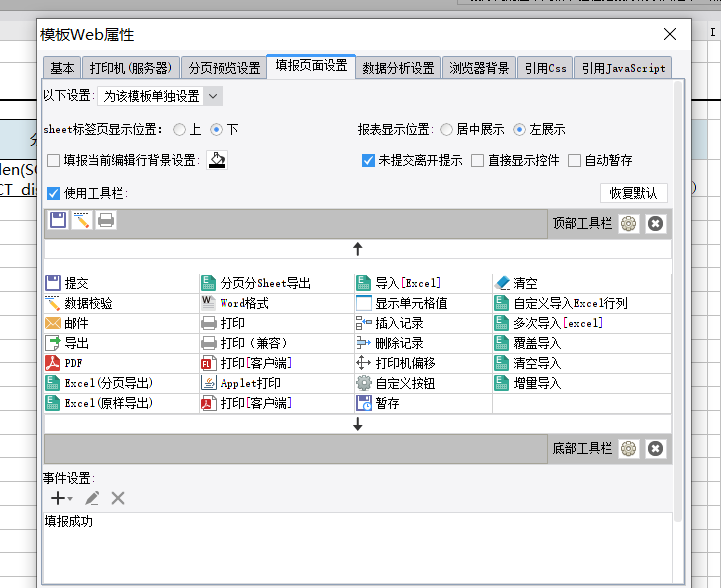Switch to 打印机(服务器) tab
Screen dimensions: 721x588
[x=131, y=68]
